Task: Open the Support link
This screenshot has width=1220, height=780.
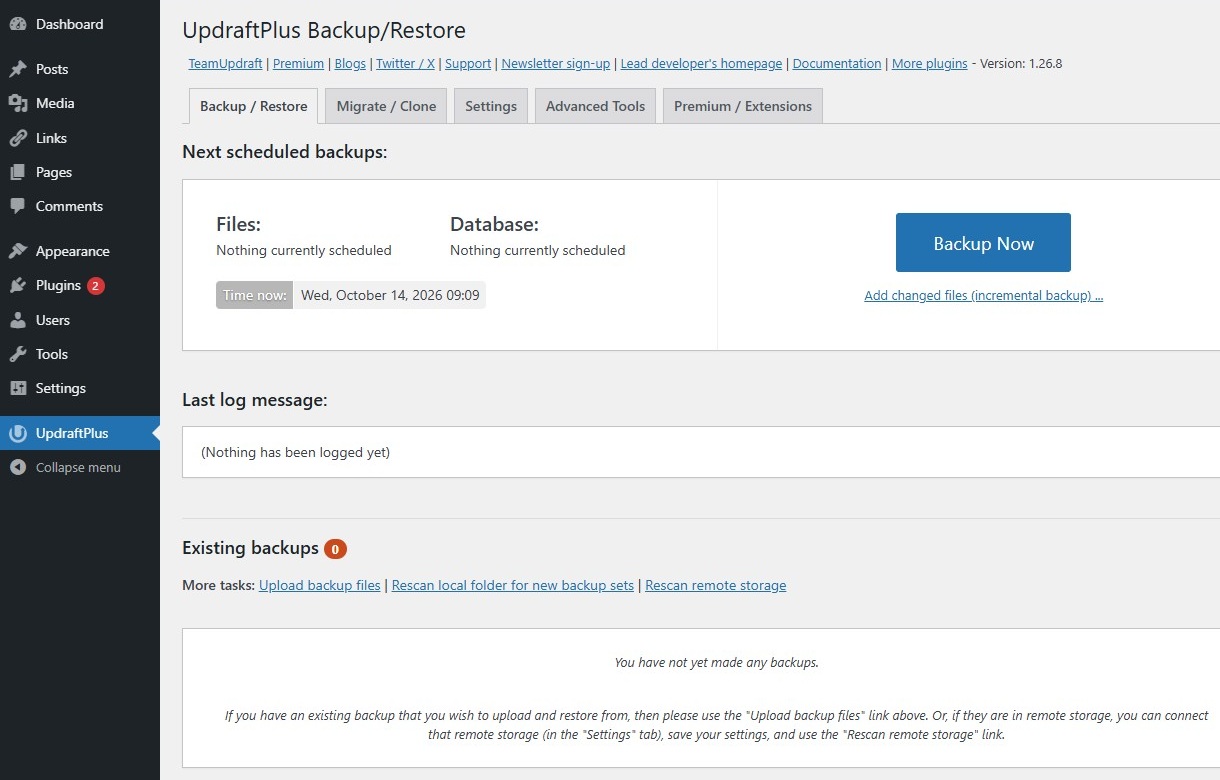Action: pos(468,63)
